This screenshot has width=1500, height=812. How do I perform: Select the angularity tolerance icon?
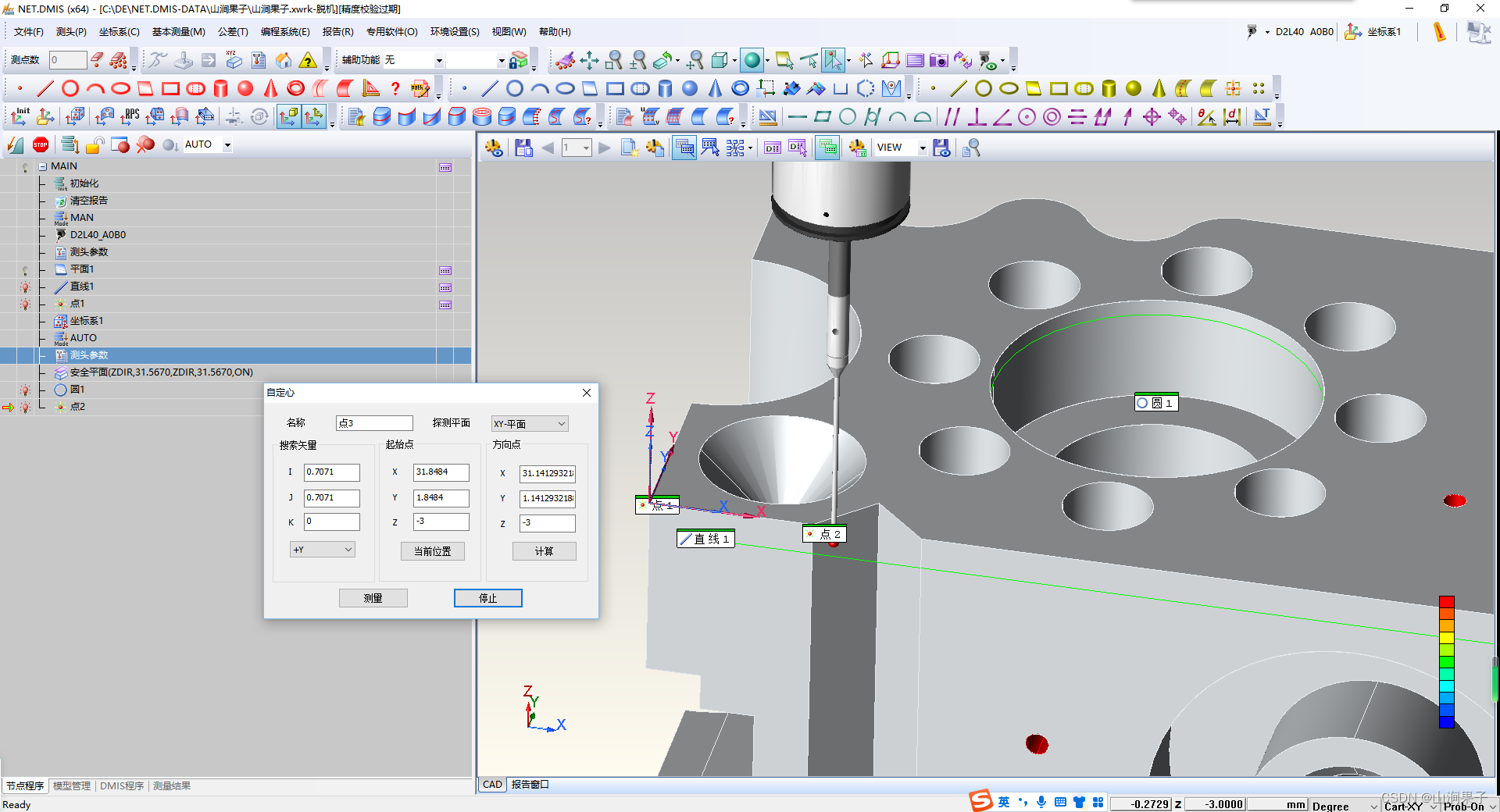[x=1002, y=116]
